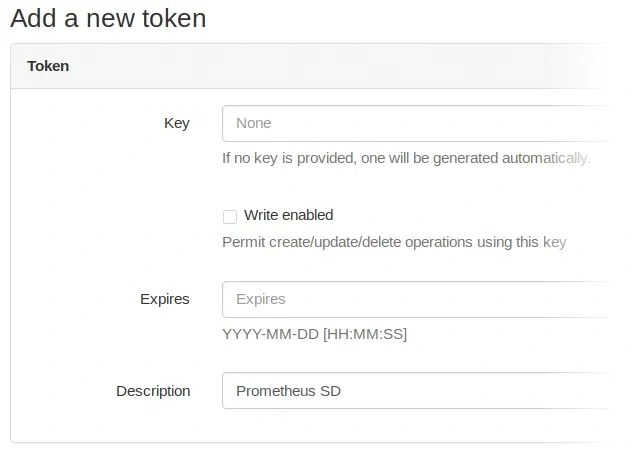Click the "None" placeholder in Key field

[254, 123]
